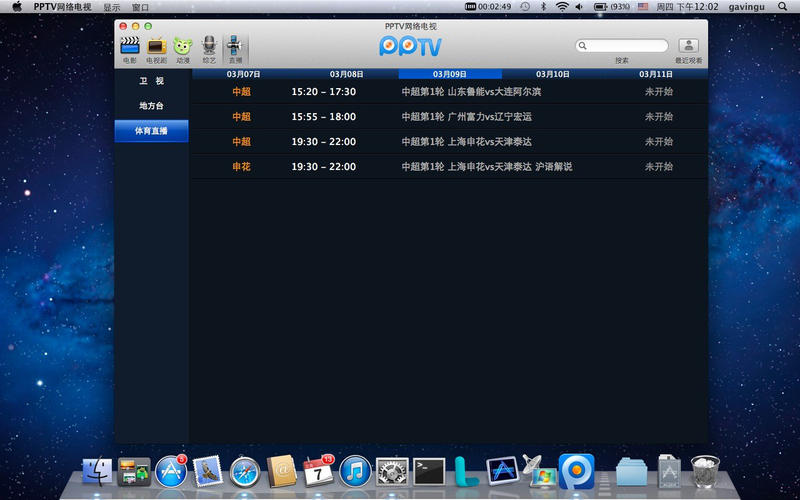Open the 显示 menu in menu bar
This screenshot has height=500, width=800.
pyautogui.click(x=112, y=7)
